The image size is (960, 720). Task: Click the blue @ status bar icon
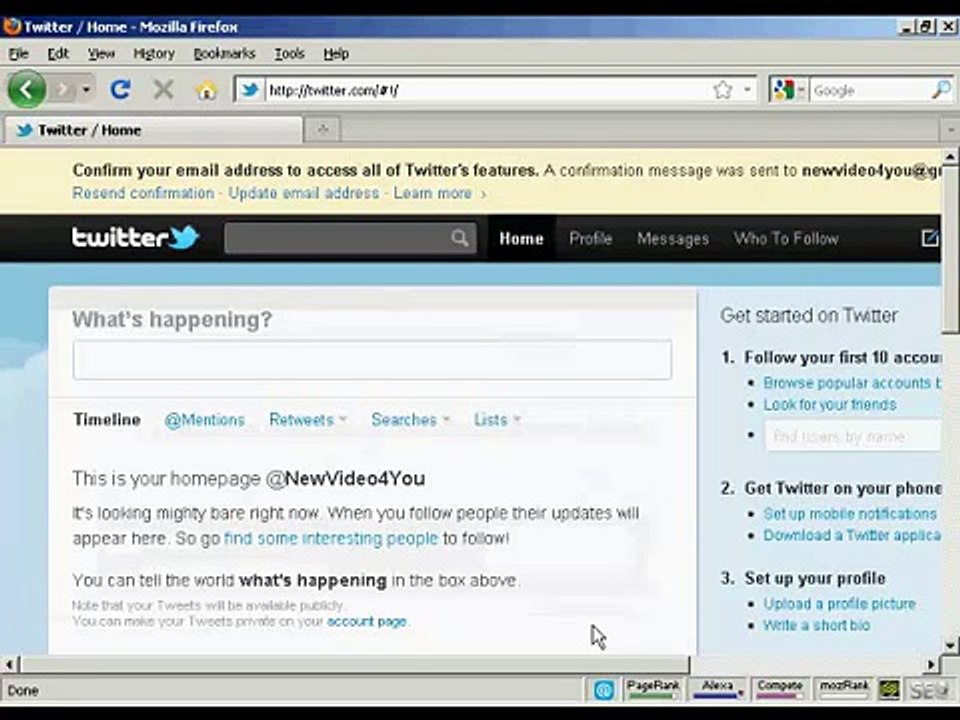(x=604, y=691)
